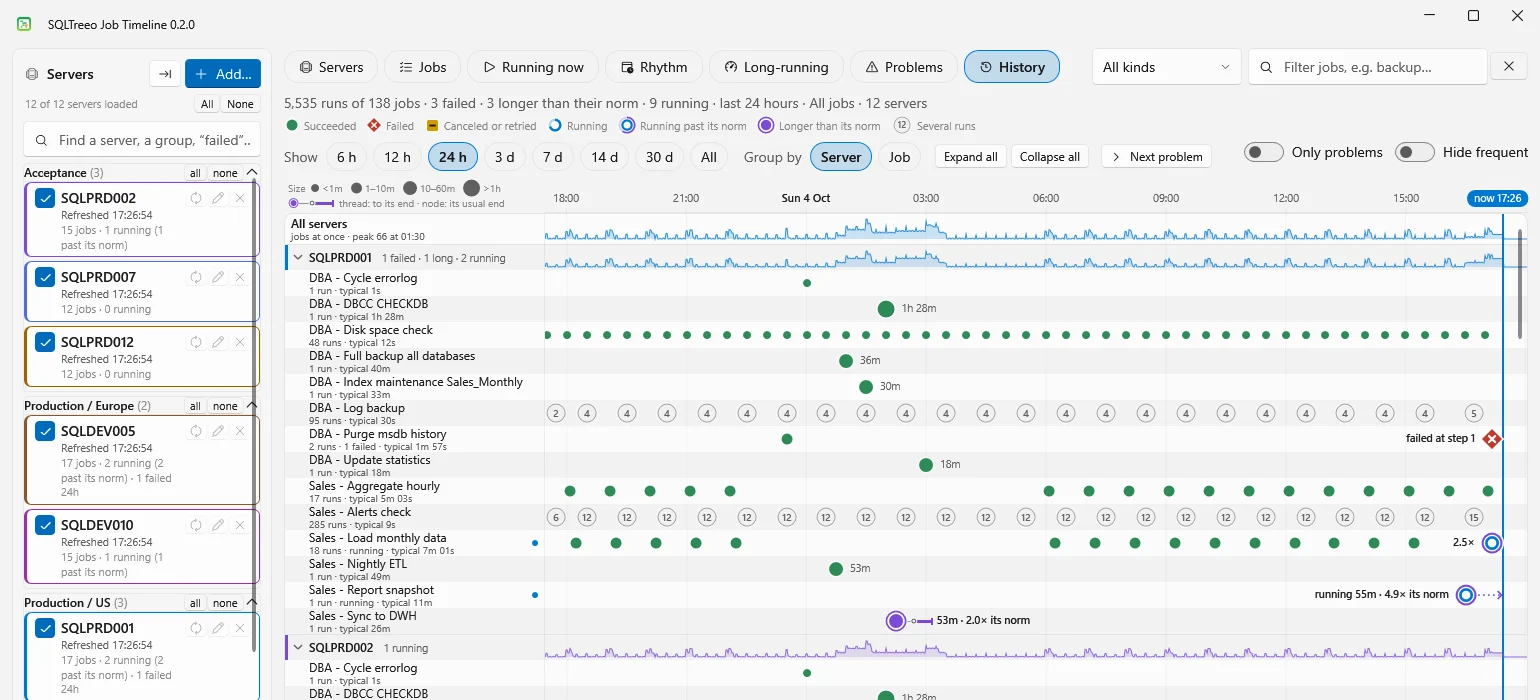The height and width of the screenshot is (700, 1540).
Task: Group timeline by Job
Action: coord(899,157)
